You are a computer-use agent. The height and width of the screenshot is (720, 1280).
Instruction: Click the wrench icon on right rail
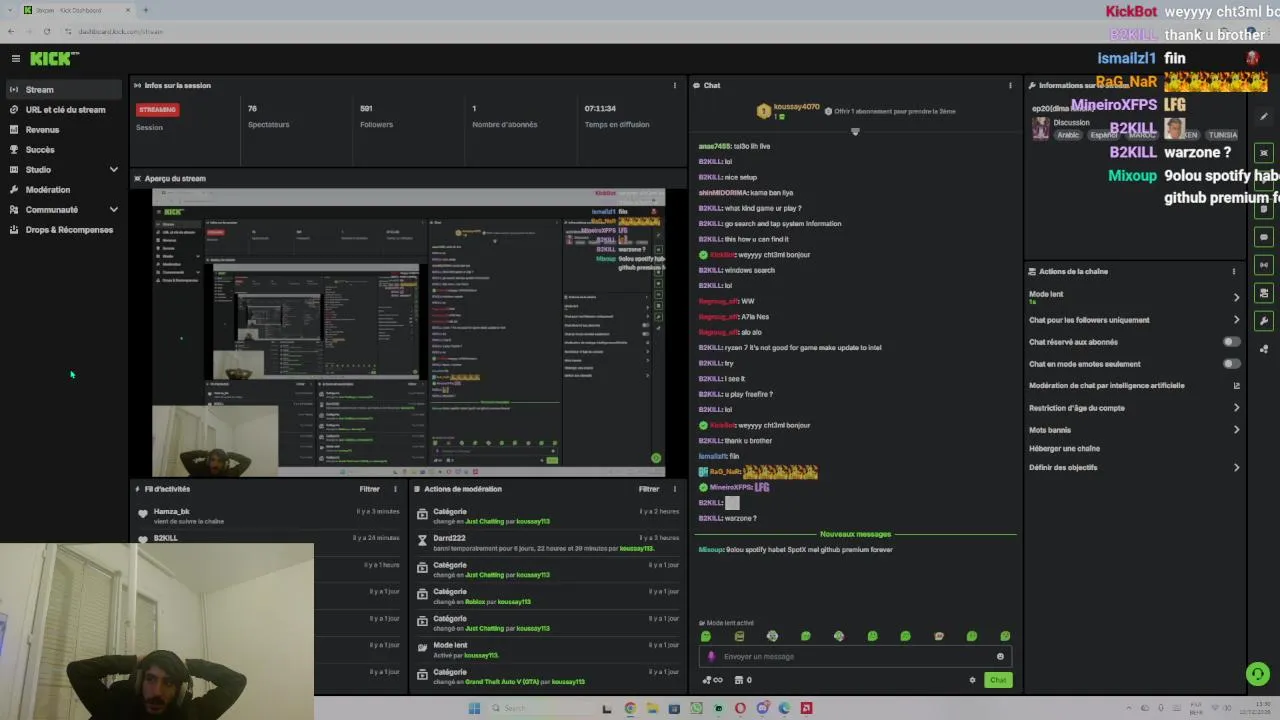[1264, 321]
